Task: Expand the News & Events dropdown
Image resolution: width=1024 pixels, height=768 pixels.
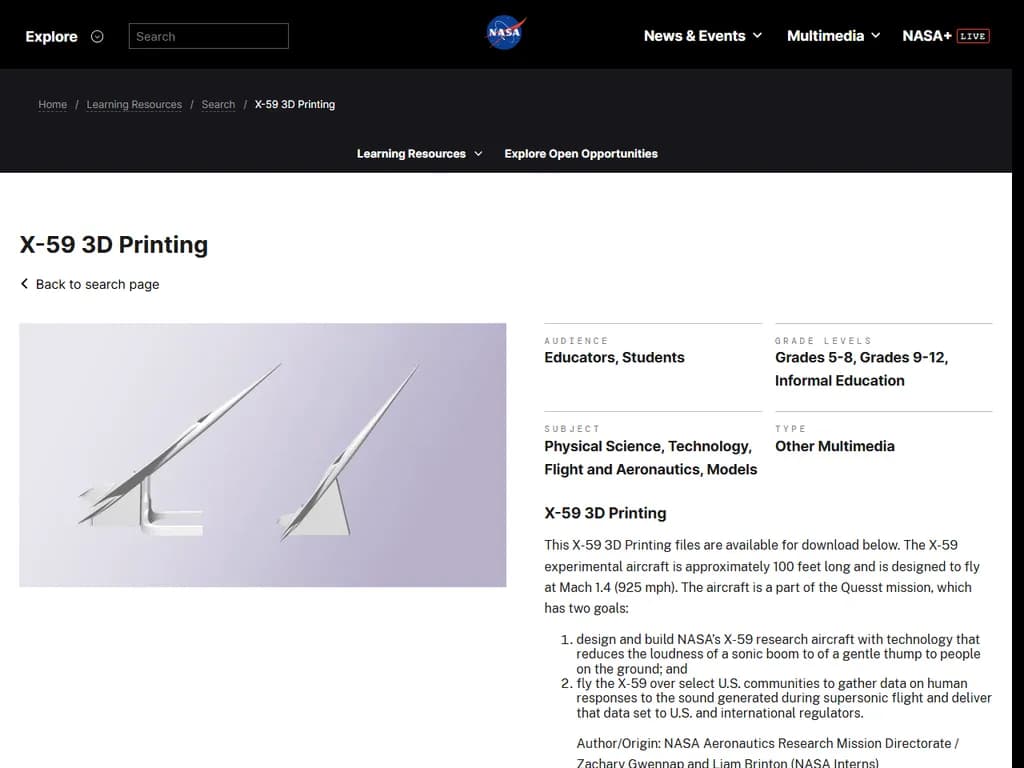Action: 702,36
